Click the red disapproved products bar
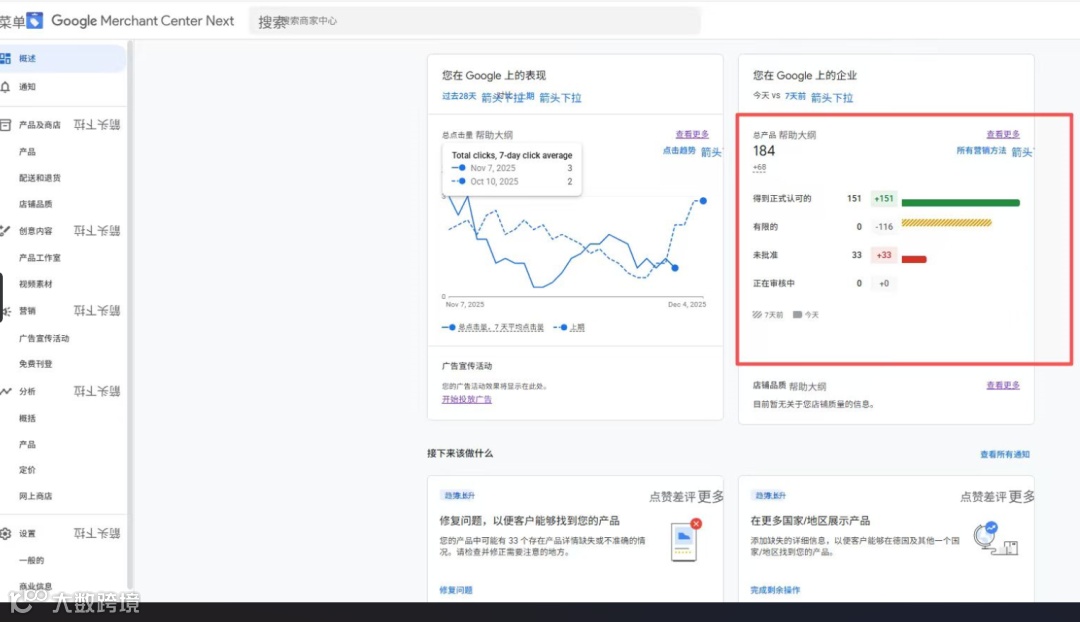1080x622 pixels. point(914,259)
